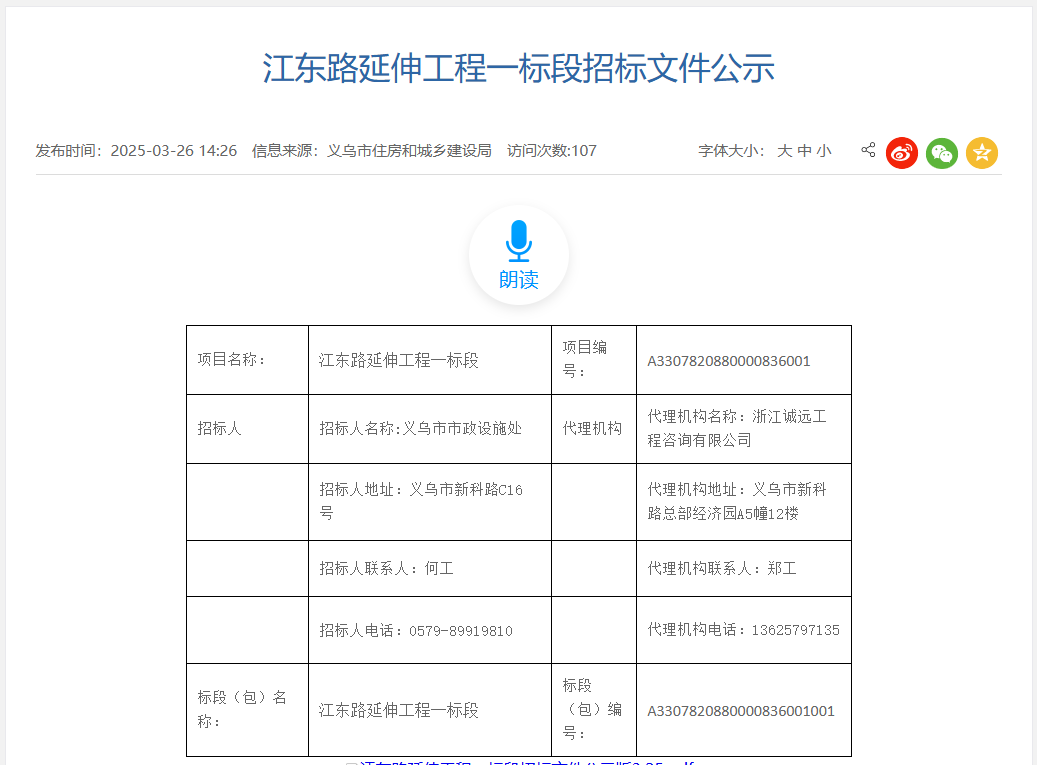Open the attachment link below the table
This screenshot has width=1037, height=765.
tap(526, 762)
